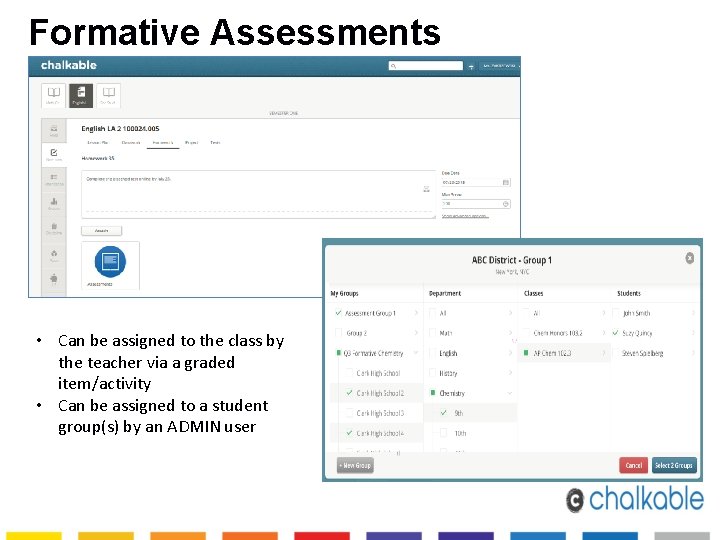Close the ABC District Group 1 dialog
The width and height of the screenshot is (720, 540).
coord(690,258)
